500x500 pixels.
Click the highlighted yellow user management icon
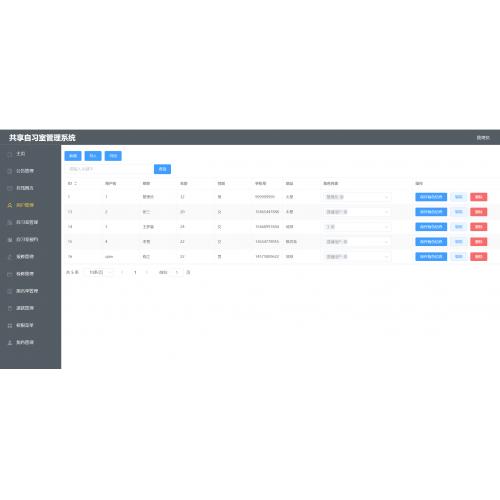[x=10, y=205]
